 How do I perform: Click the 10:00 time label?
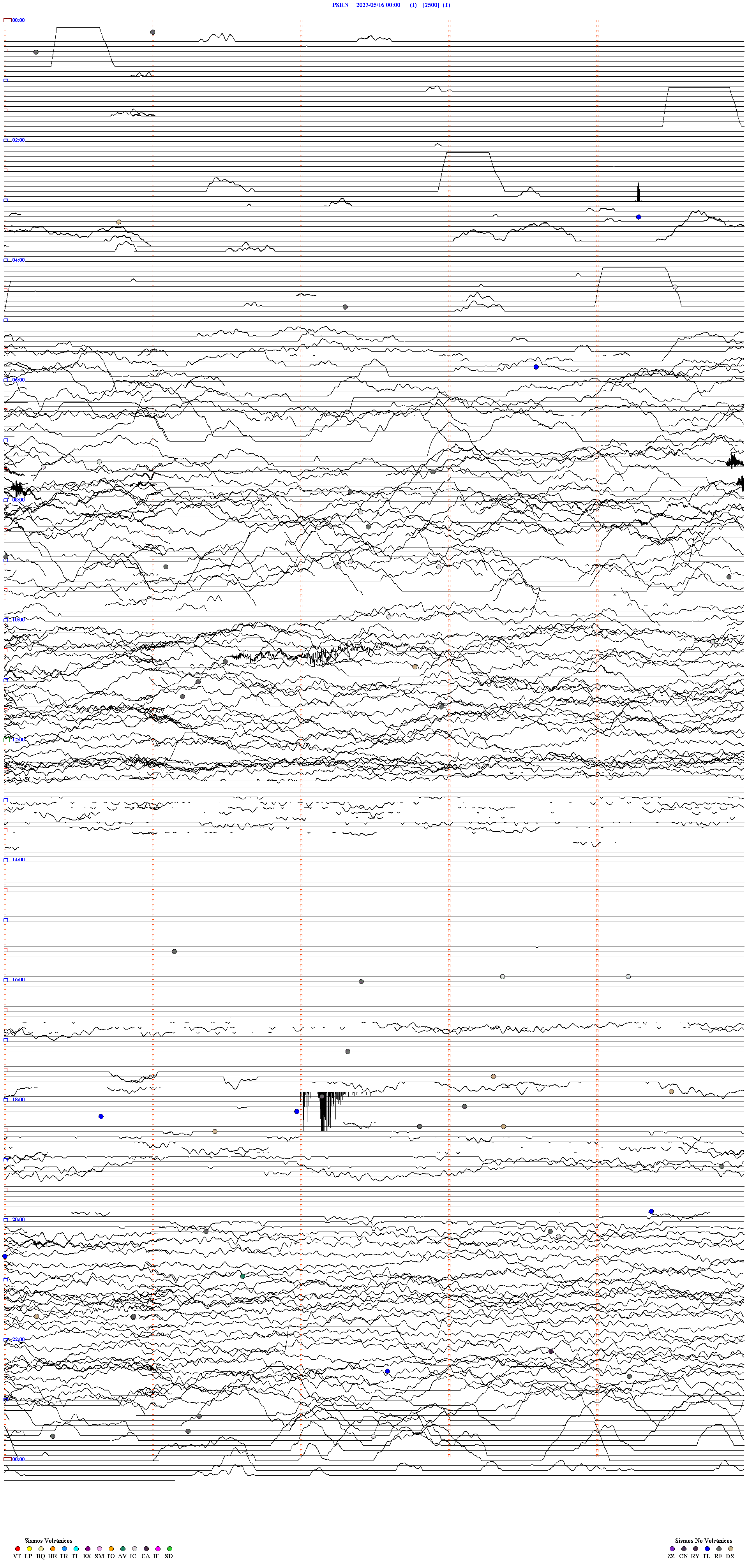(18, 619)
